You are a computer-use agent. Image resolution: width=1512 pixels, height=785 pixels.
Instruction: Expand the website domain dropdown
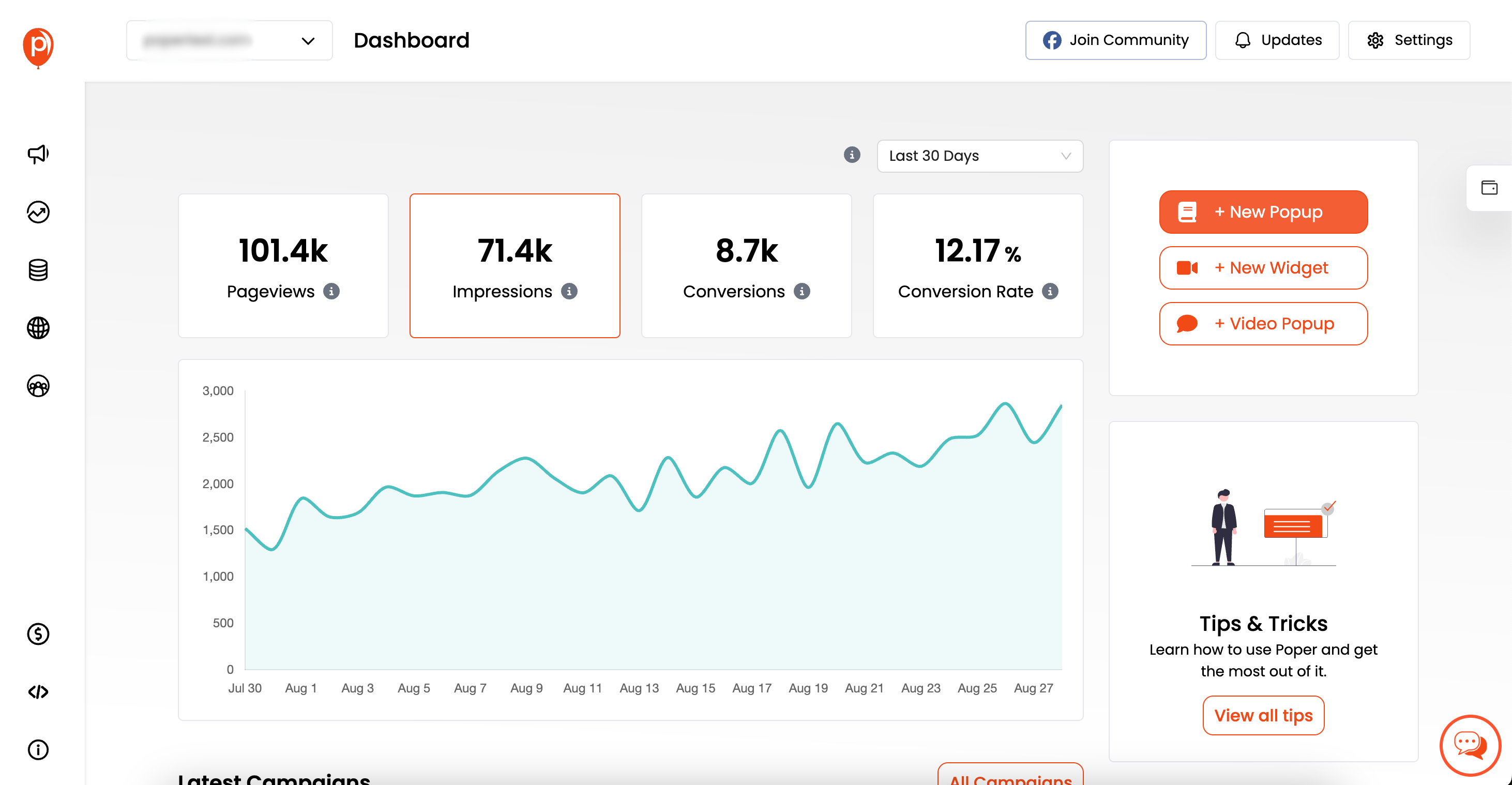[x=230, y=40]
